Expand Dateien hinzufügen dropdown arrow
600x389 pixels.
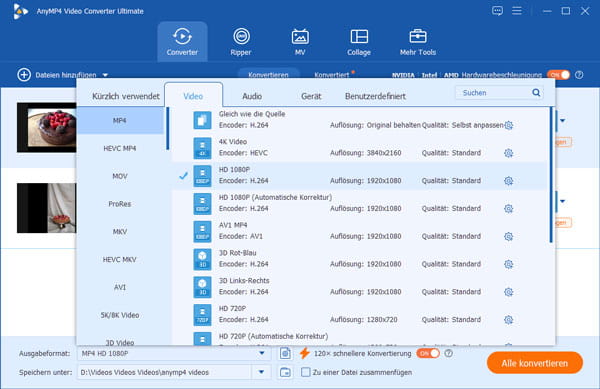pos(105,75)
